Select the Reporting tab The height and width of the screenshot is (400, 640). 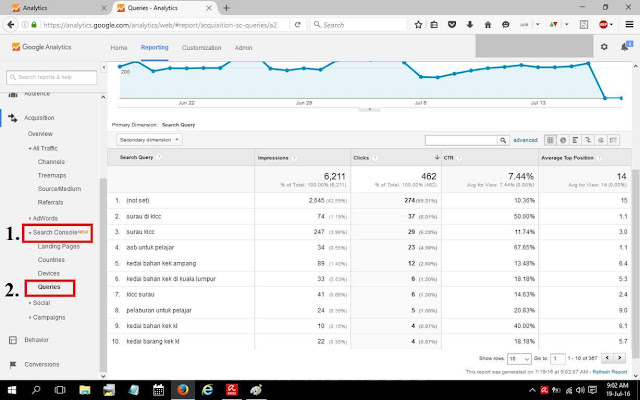pyautogui.click(x=154, y=47)
